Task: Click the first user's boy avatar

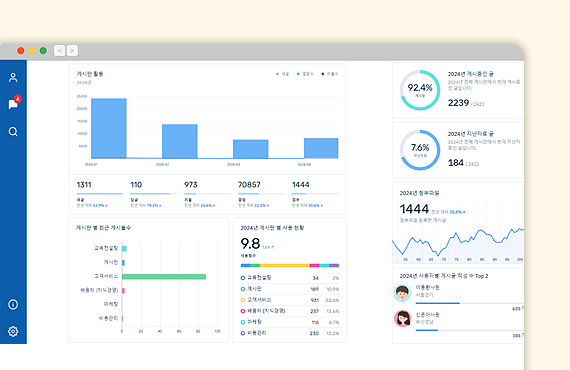Action: tap(402, 293)
